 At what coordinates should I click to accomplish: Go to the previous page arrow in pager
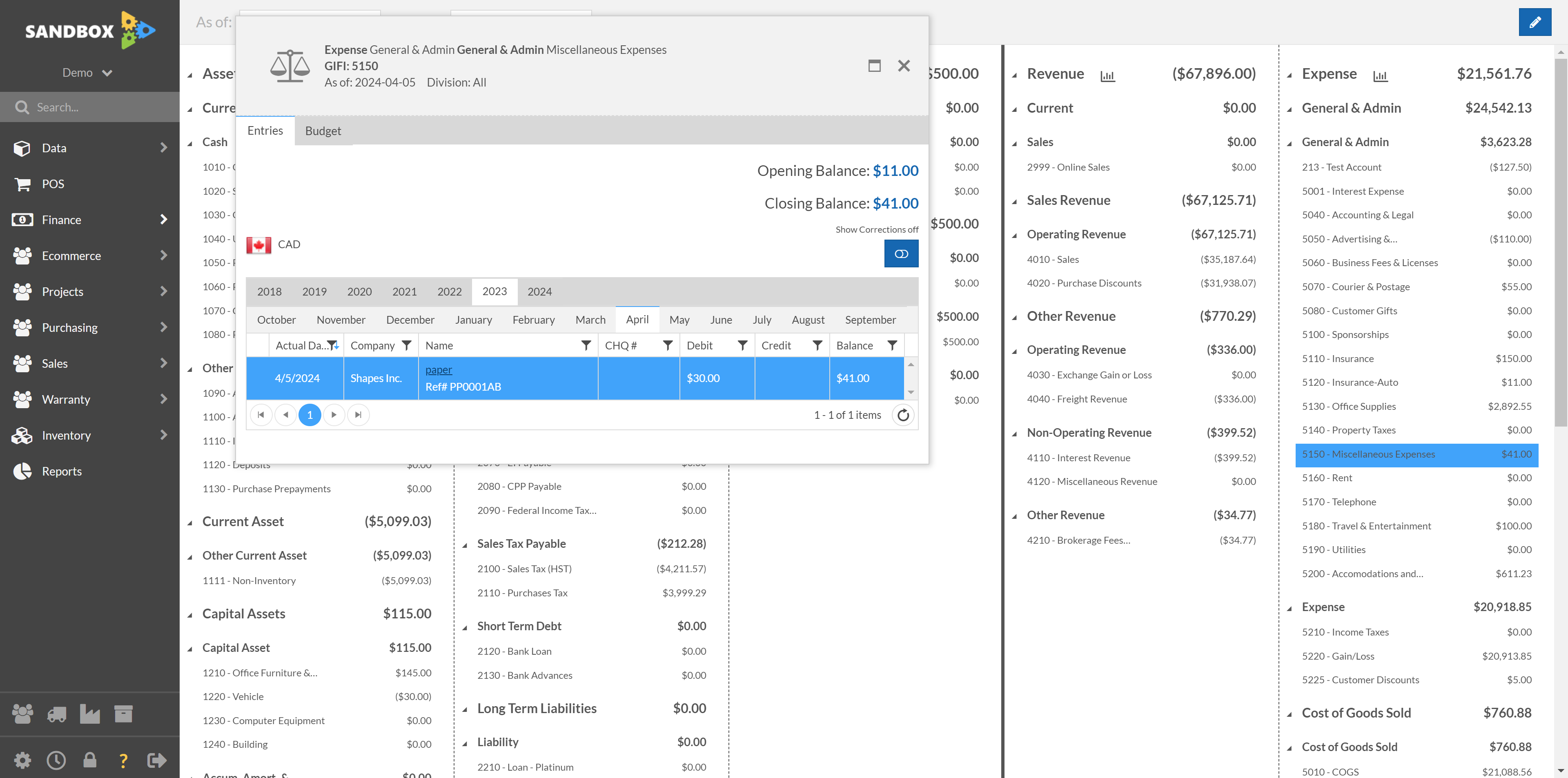(285, 415)
